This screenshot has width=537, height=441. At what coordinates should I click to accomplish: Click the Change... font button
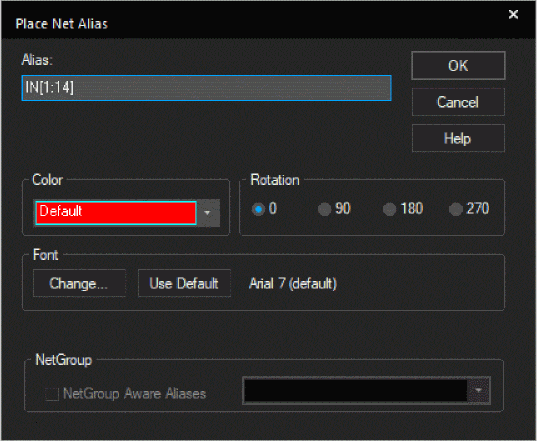pyautogui.click(x=79, y=283)
